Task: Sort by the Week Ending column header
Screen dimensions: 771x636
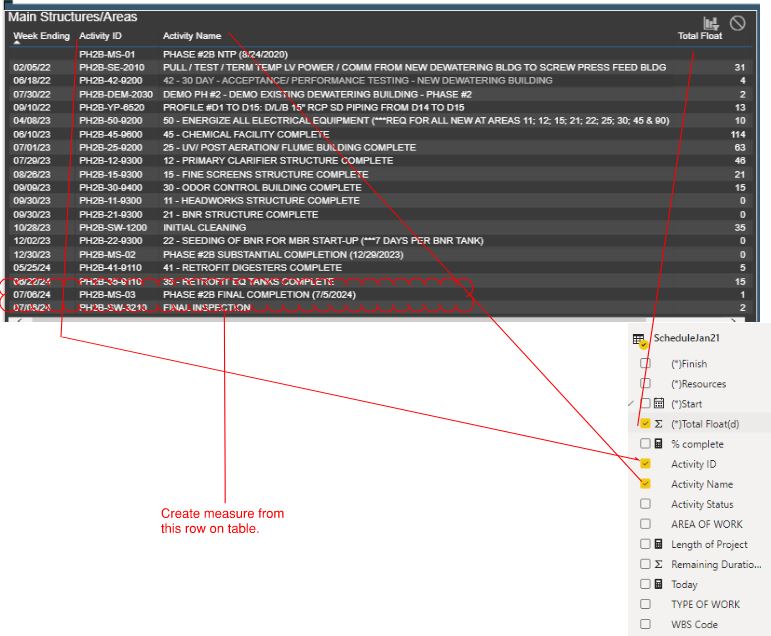Action: pos(41,36)
